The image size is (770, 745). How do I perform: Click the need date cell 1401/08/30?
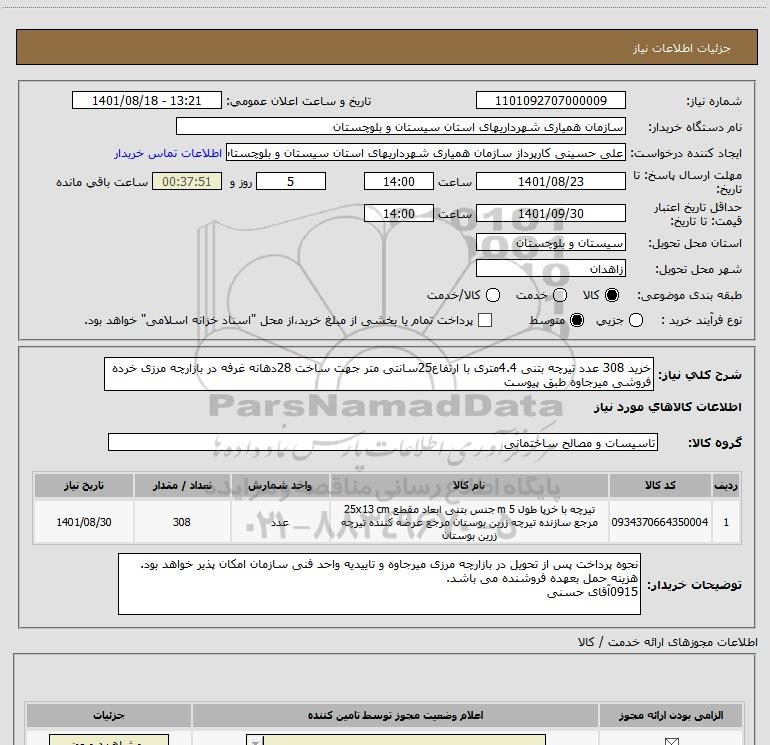point(83,522)
